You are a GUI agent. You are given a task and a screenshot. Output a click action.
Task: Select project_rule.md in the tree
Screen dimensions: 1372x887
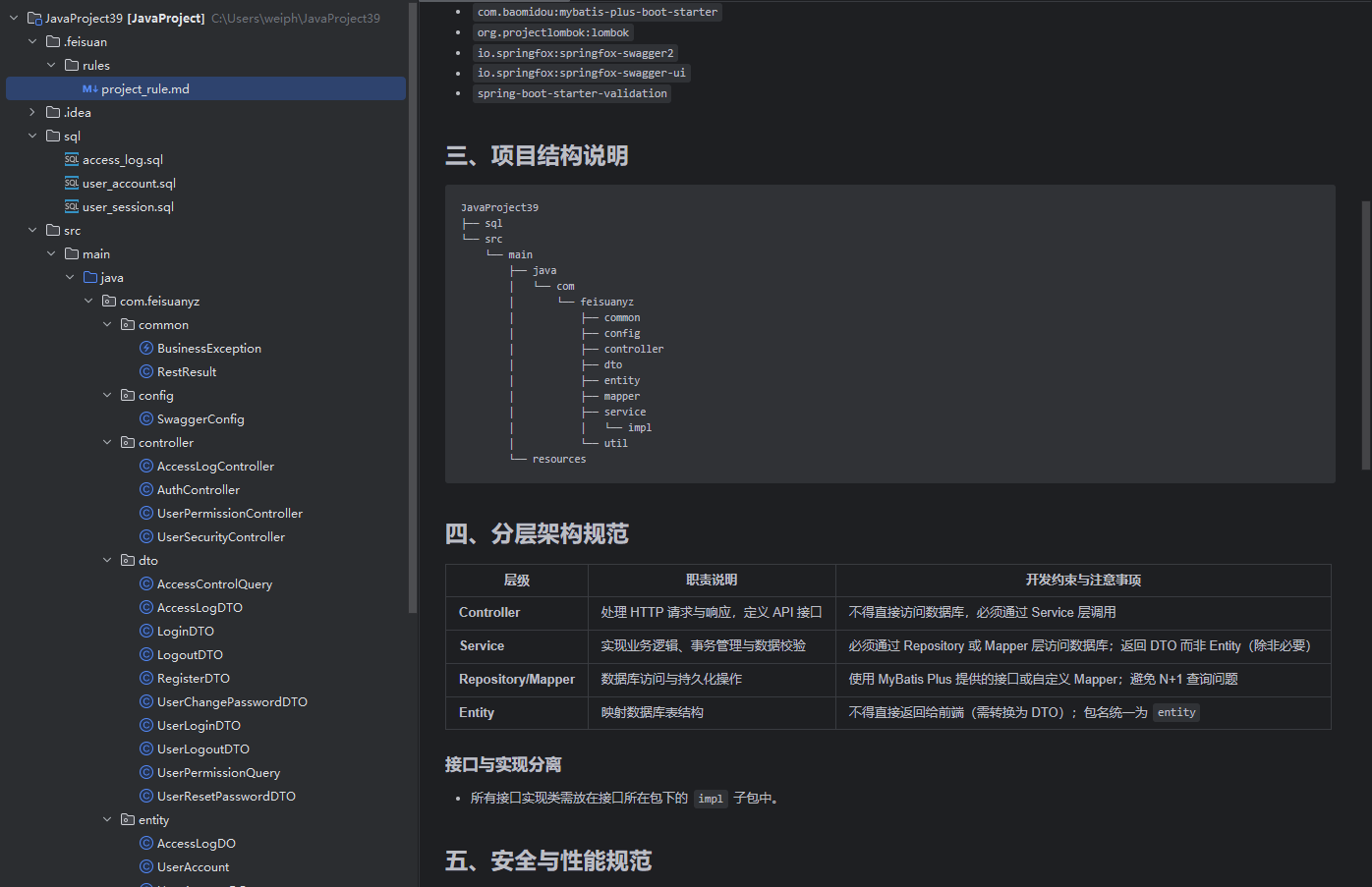coord(205,88)
